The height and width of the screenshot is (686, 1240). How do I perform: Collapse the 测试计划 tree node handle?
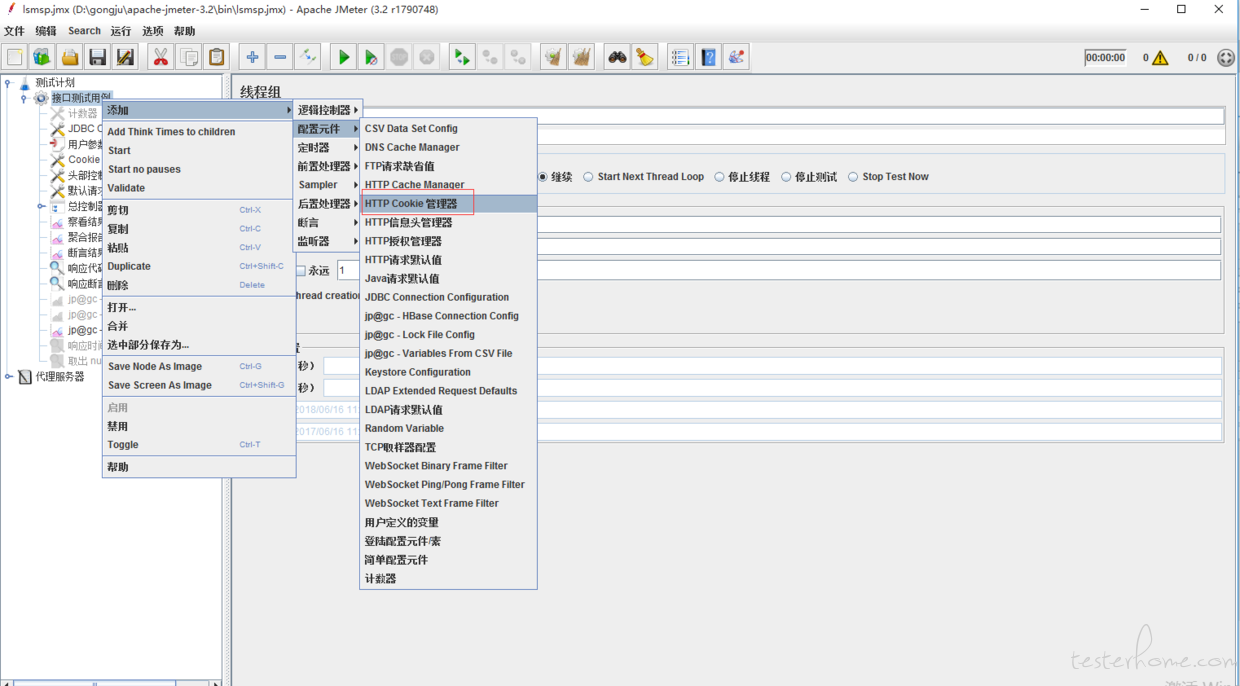8,83
